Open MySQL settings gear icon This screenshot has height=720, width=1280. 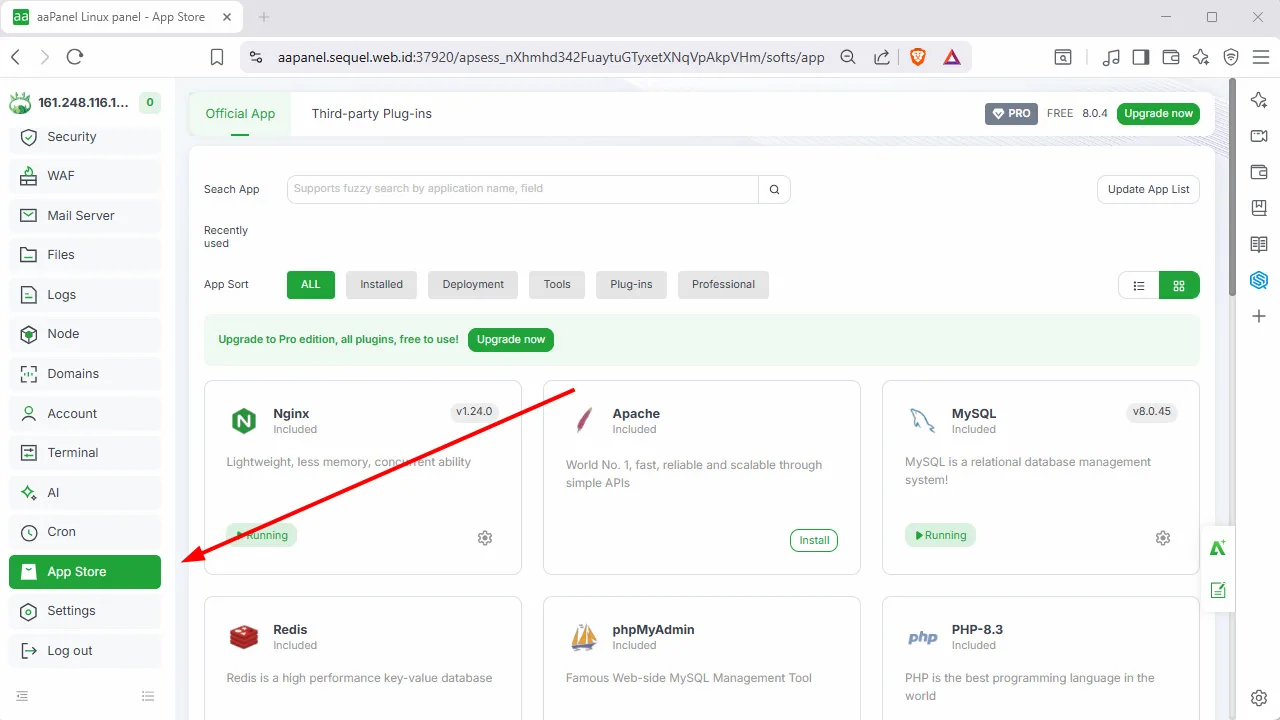click(x=1163, y=538)
